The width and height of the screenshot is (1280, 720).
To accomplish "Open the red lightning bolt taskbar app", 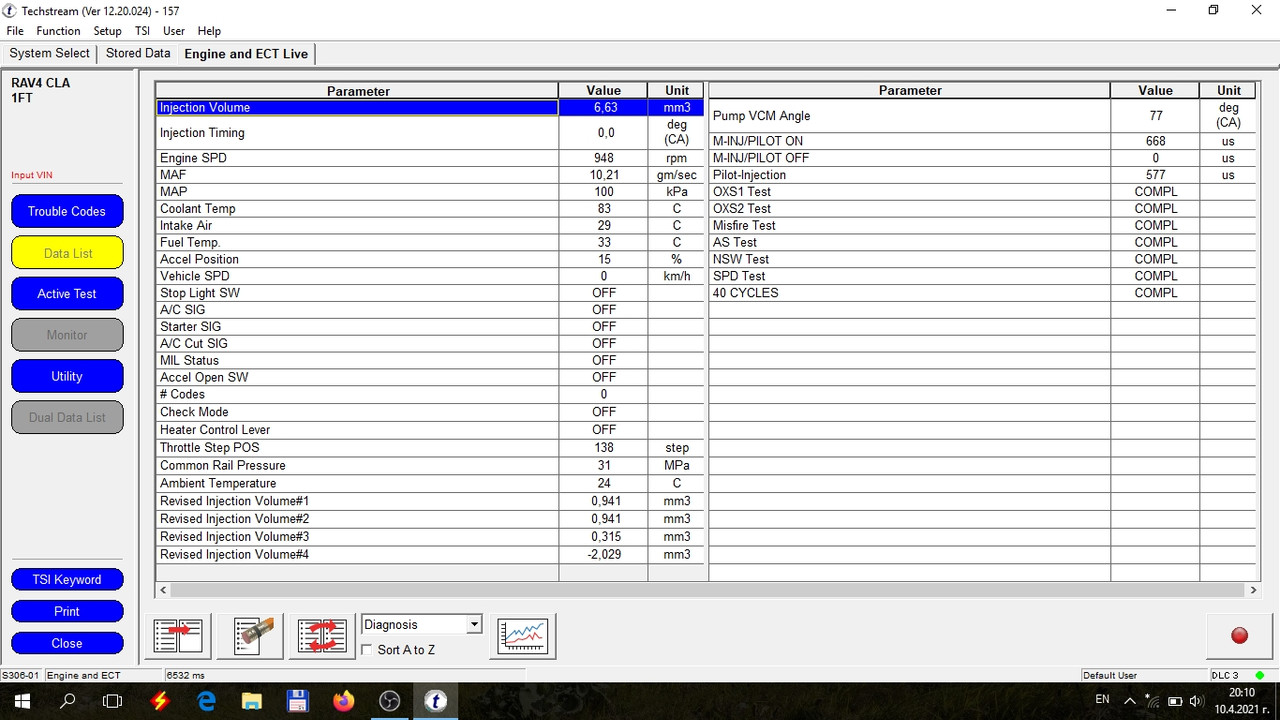I will (x=159, y=701).
